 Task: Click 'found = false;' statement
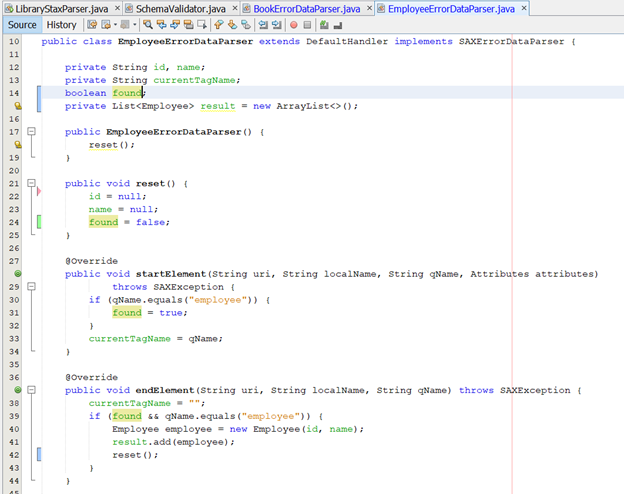(129, 222)
